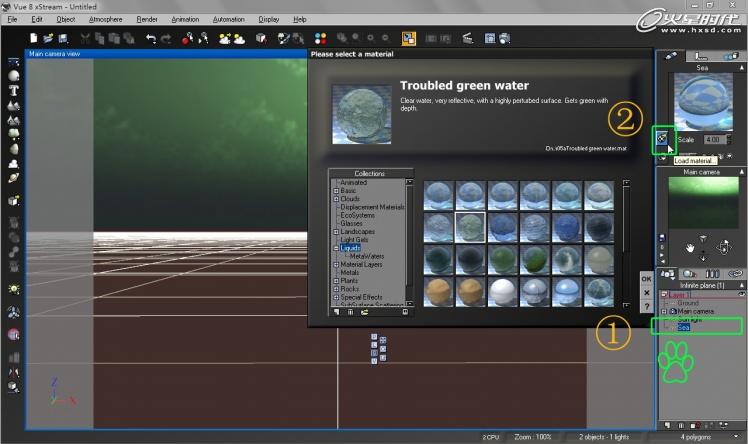Confirm material selection with OK button
Image resolution: width=748 pixels, height=444 pixels.
646,279
